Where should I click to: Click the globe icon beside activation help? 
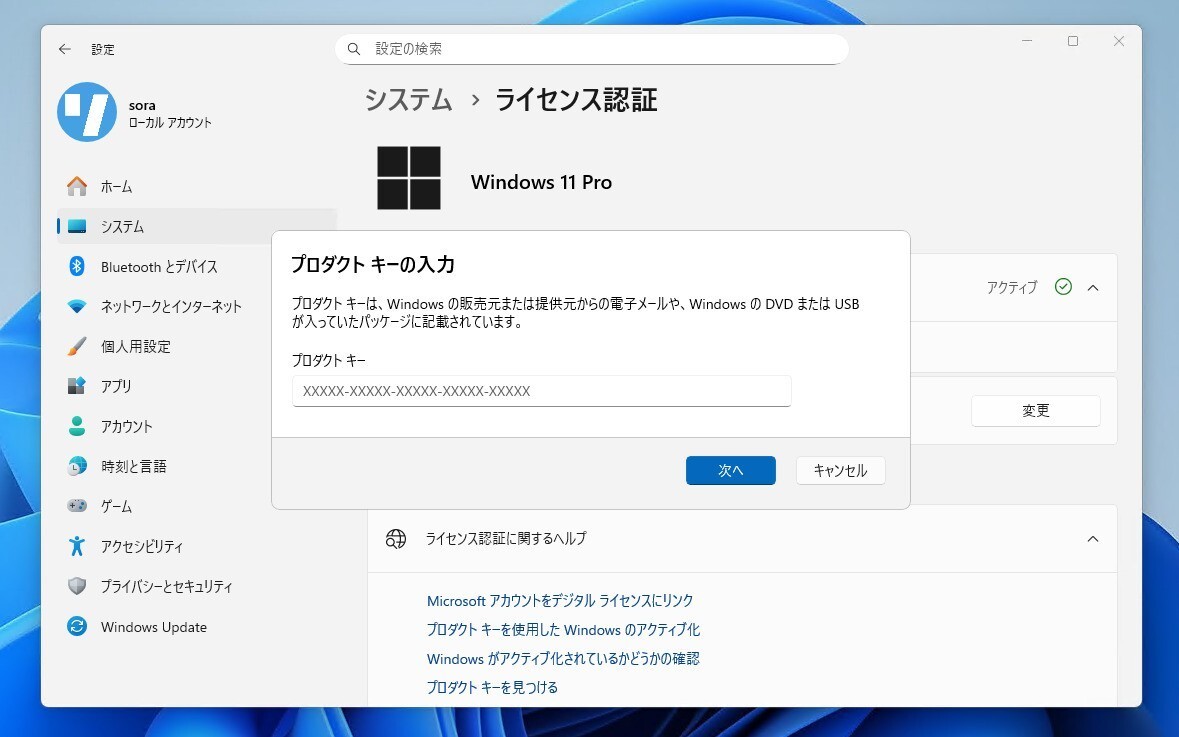[x=396, y=538]
